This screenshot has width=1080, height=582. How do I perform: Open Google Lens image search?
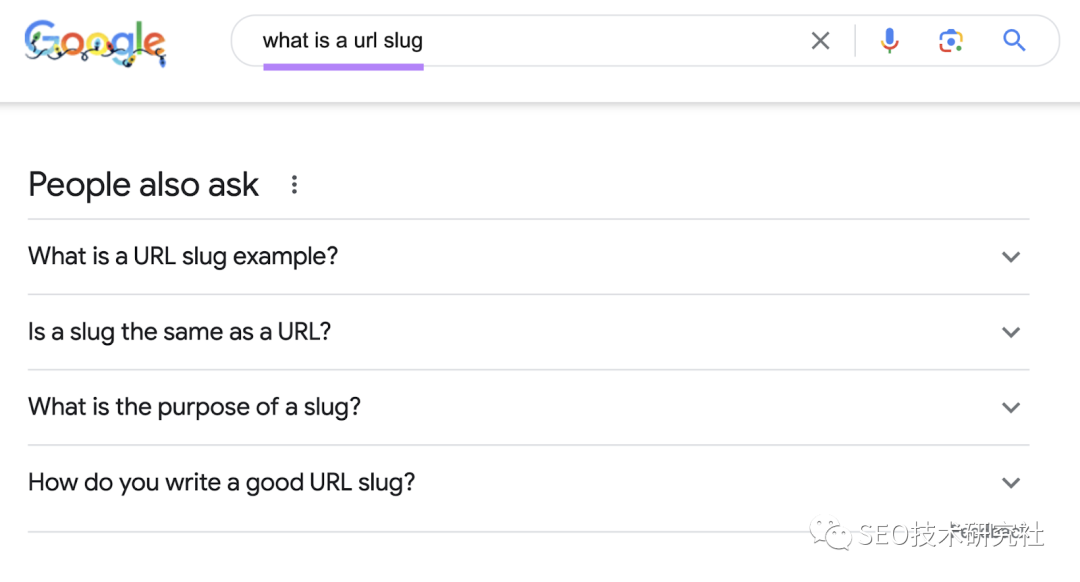(x=950, y=41)
